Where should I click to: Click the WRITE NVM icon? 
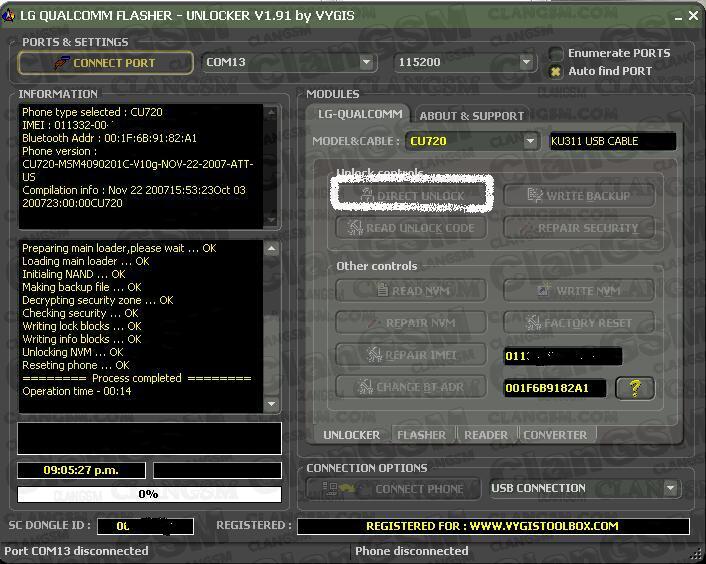tap(544, 290)
